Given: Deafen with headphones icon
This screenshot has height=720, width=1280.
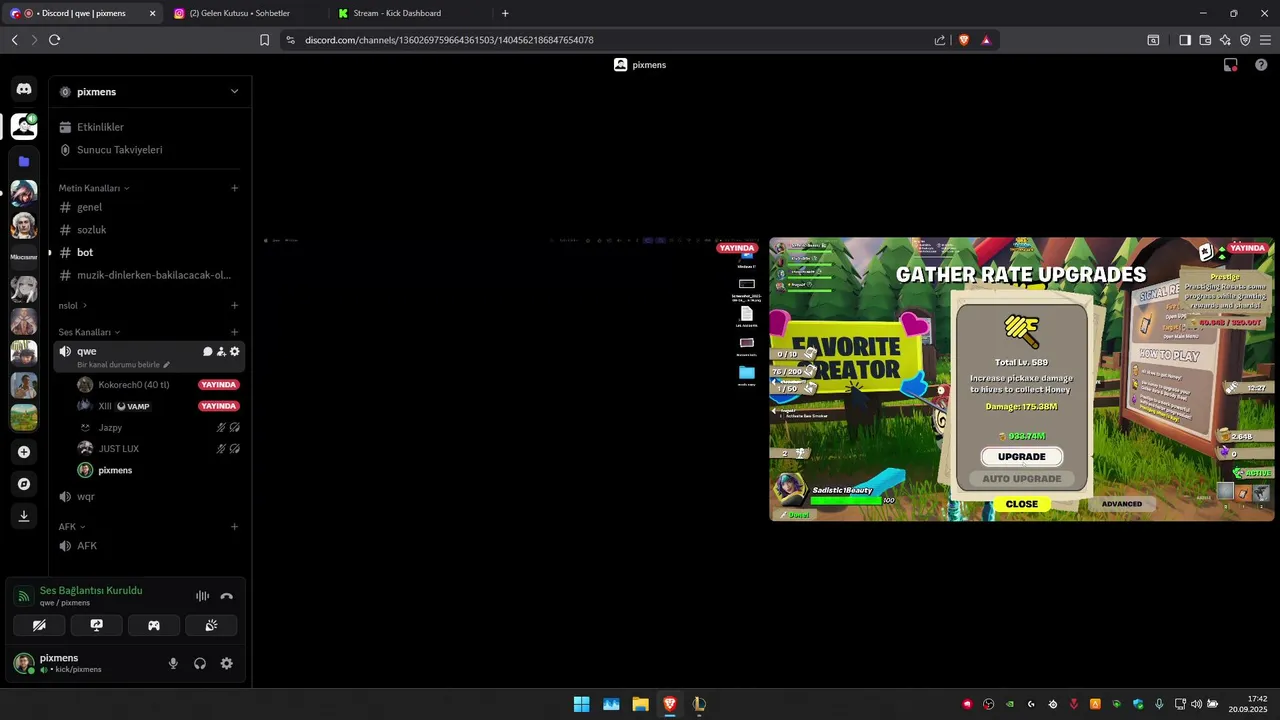Looking at the screenshot, I should [200, 663].
